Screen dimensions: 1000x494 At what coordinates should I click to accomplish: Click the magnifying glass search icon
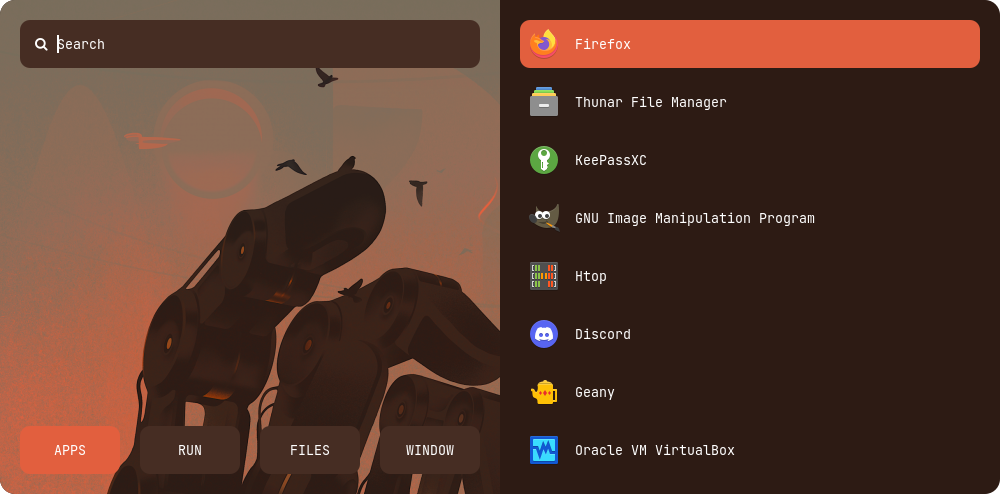pos(41,44)
